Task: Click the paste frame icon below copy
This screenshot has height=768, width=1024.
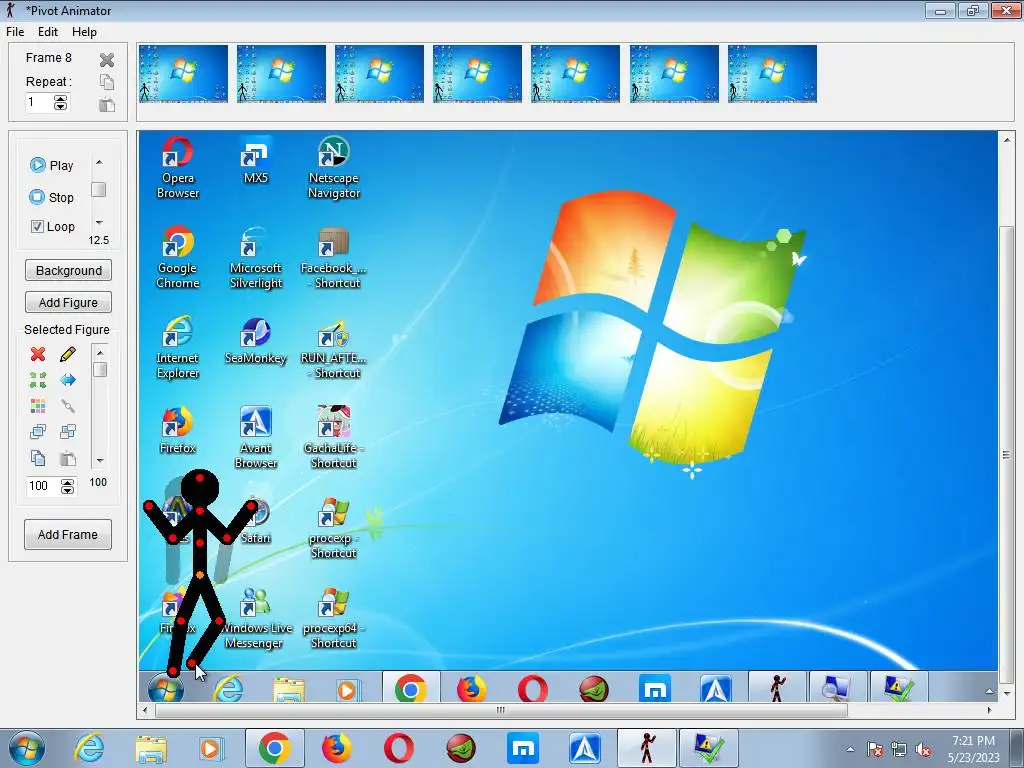Action: (x=107, y=104)
